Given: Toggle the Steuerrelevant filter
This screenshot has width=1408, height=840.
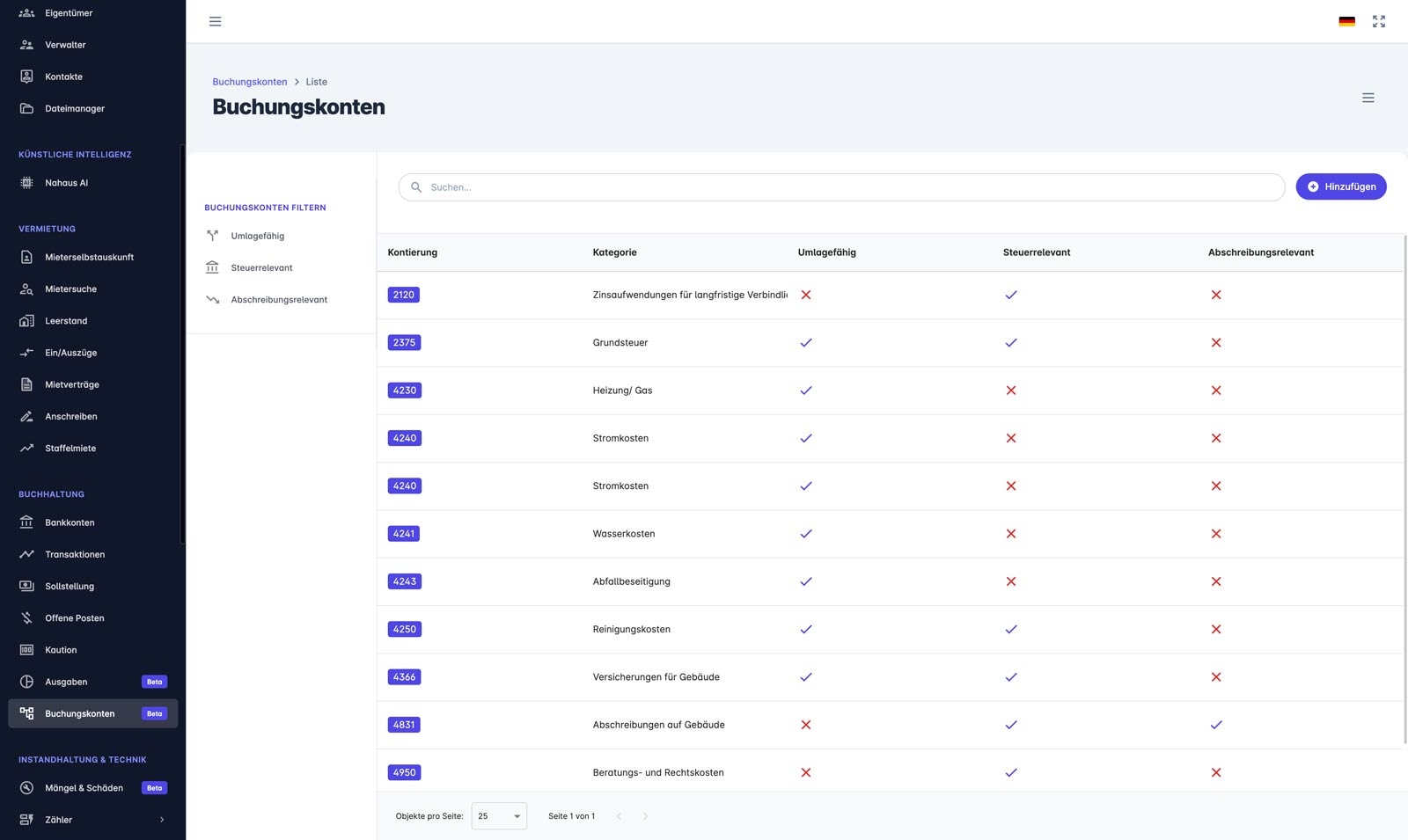Looking at the screenshot, I should (261, 267).
